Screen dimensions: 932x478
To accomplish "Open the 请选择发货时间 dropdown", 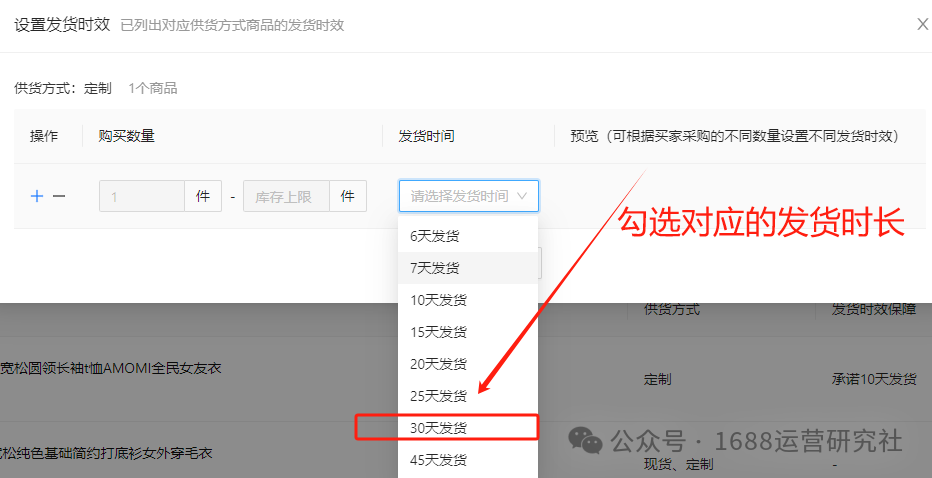I will (468, 196).
